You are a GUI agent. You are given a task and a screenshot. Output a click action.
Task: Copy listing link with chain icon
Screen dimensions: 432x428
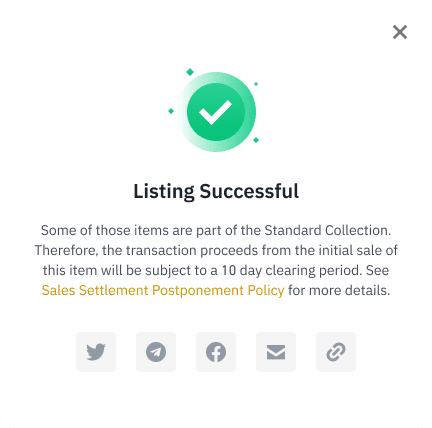coord(336,352)
